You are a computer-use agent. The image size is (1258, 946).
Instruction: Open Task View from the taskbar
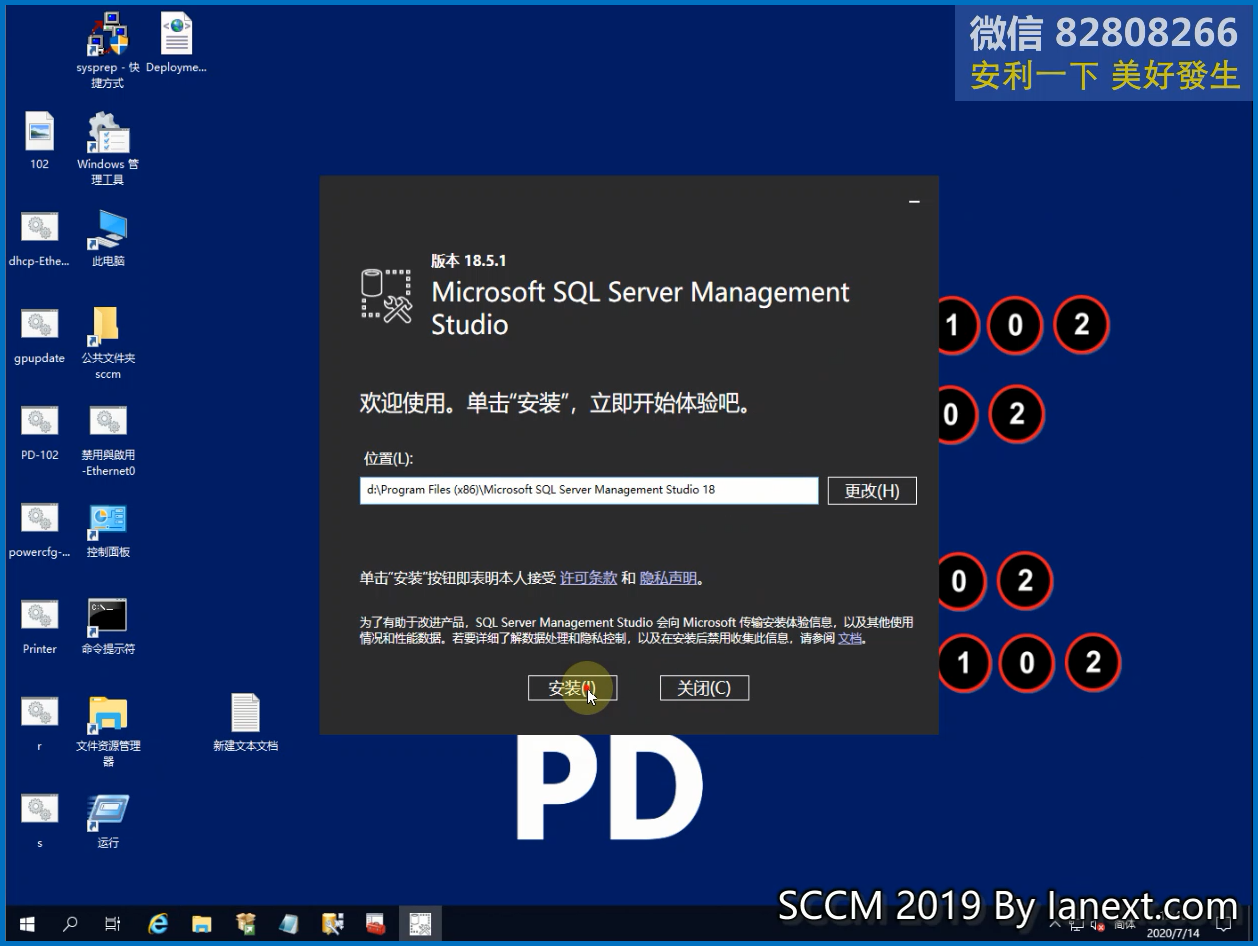tap(113, 924)
